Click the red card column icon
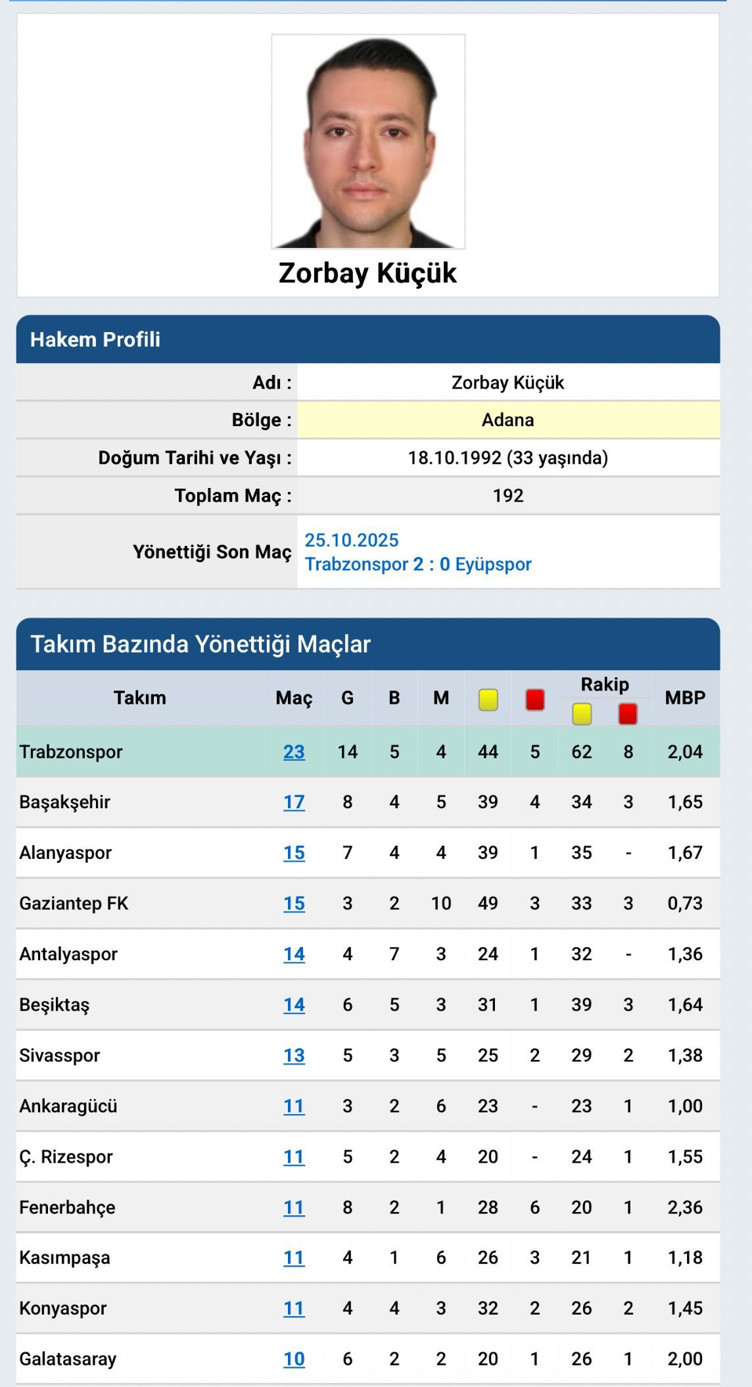The image size is (752, 1387). pyautogui.click(x=535, y=700)
